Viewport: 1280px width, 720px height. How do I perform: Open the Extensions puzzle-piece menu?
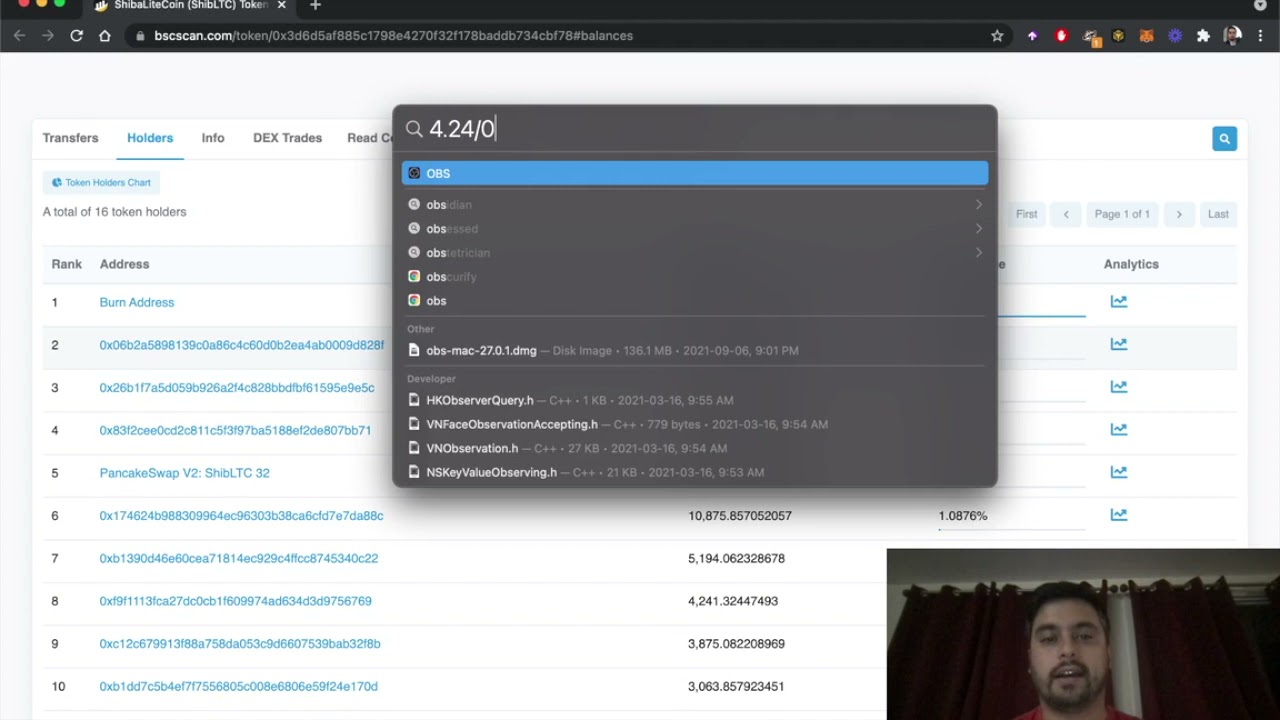coord(1203,36)
